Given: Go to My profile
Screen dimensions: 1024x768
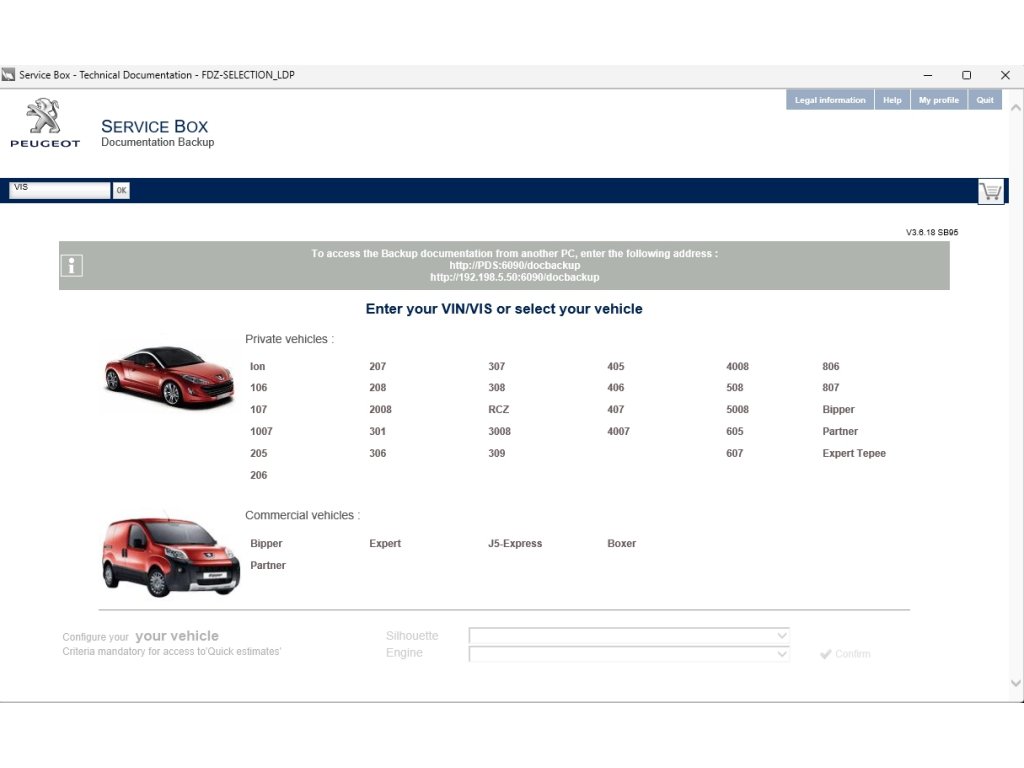Looking at the screenshot, I should 938,100.
